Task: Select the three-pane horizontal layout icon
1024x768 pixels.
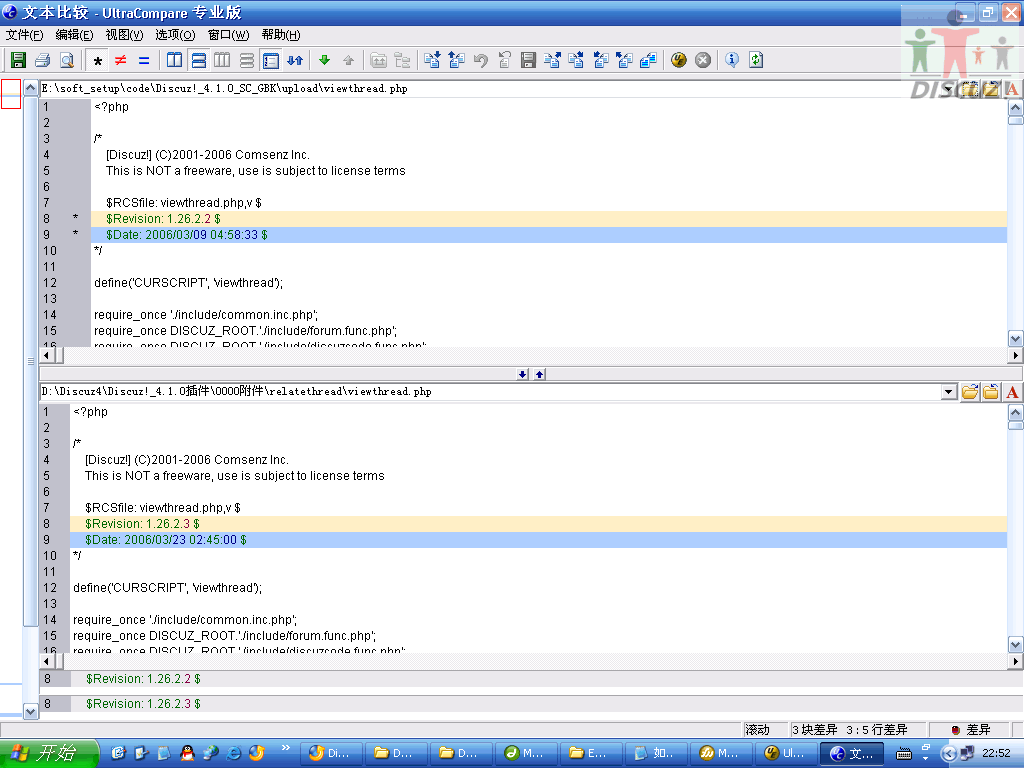Action: pos(246,61)
